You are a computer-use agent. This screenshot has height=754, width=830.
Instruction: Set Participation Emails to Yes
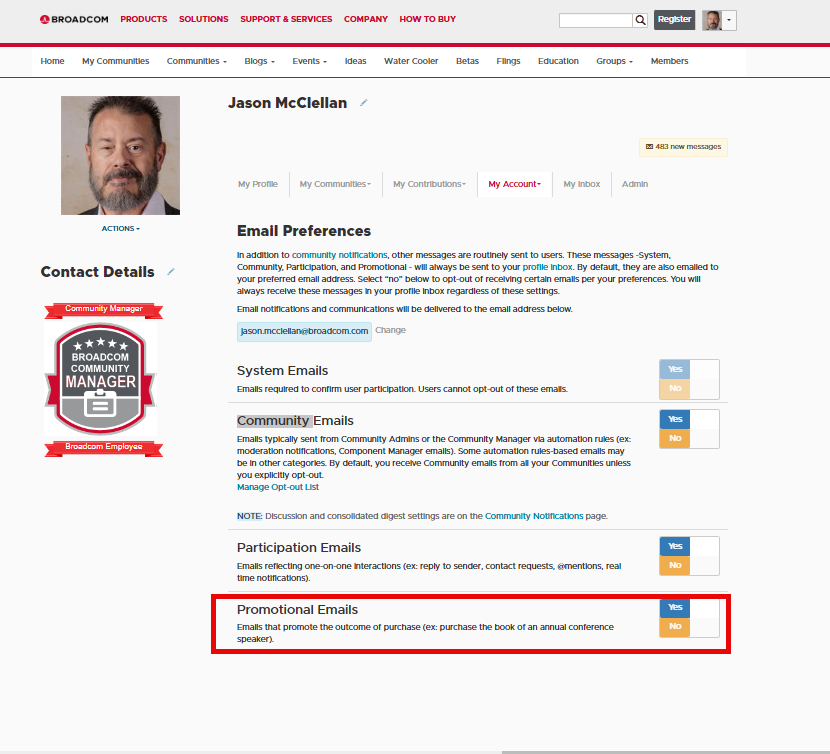pos(675,546)
